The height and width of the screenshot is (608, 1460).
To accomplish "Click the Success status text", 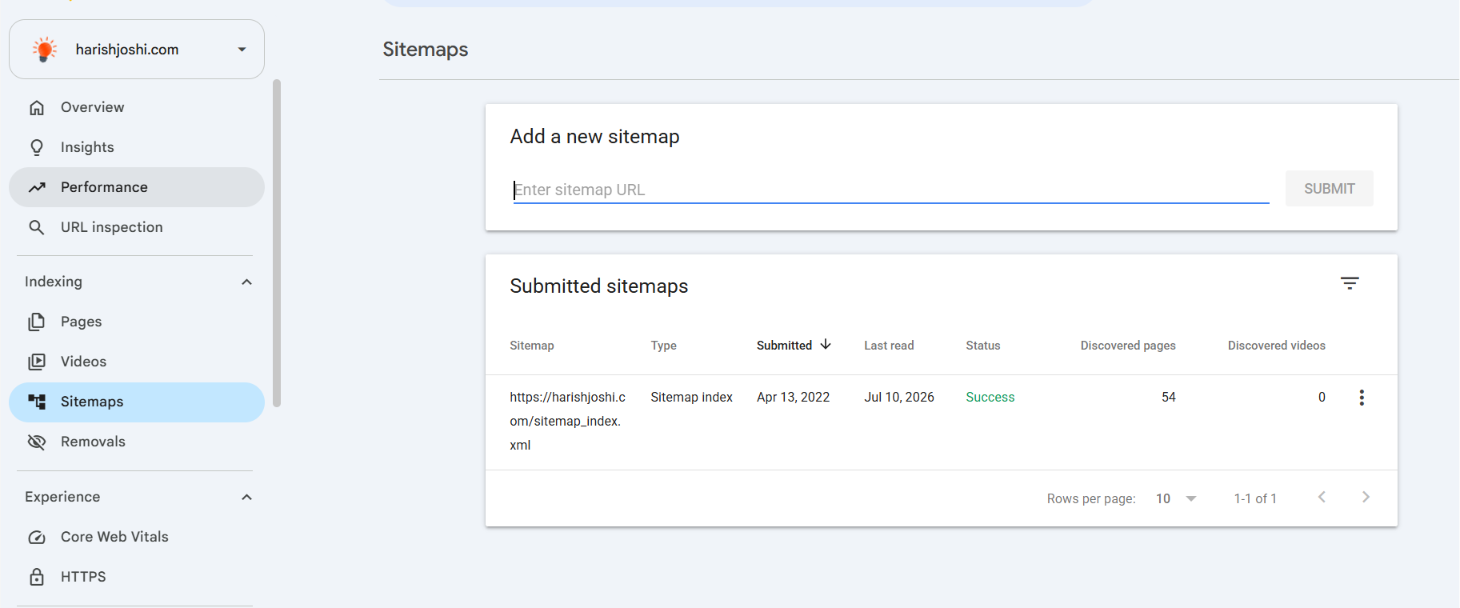I will [x=990, y=397].
